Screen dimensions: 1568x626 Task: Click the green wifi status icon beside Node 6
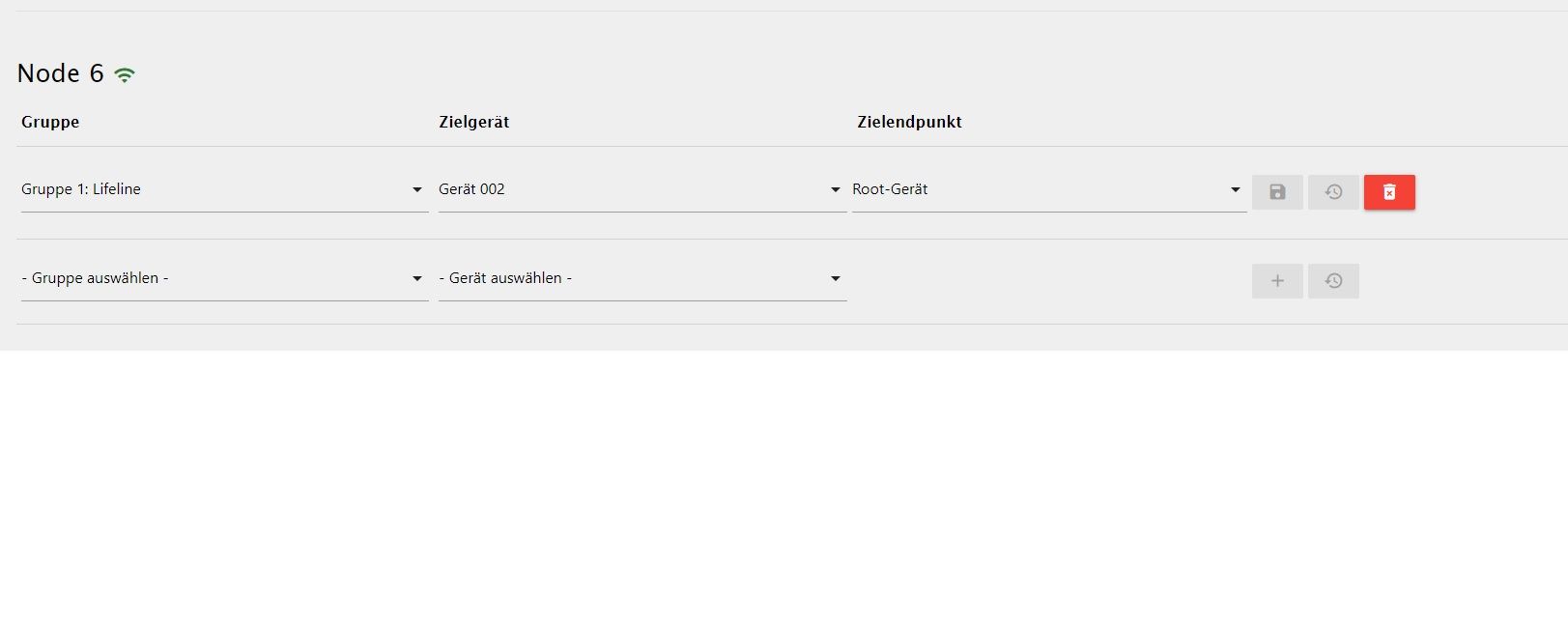pos(125,74)
